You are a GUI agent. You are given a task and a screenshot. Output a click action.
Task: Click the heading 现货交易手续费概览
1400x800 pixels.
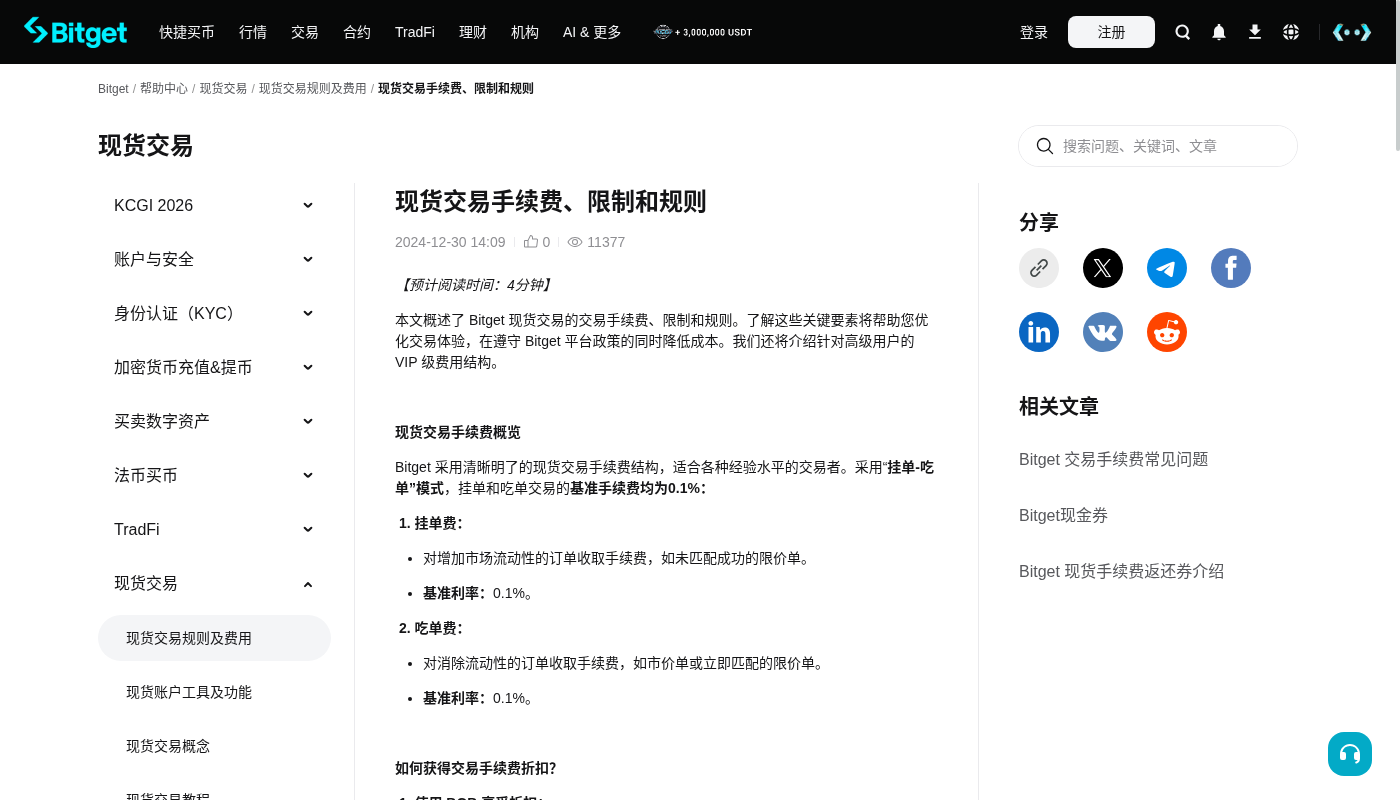[x=458, y=433]
